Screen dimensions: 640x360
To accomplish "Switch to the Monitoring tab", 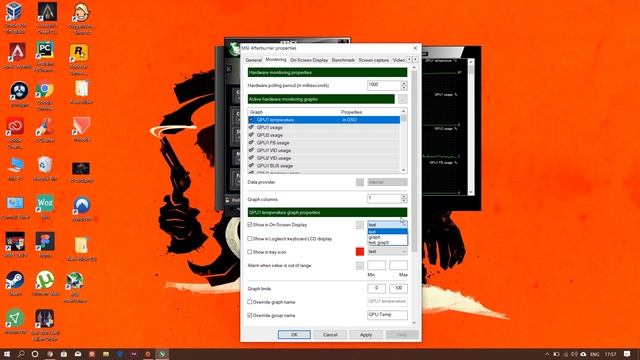I will [276, 60].
